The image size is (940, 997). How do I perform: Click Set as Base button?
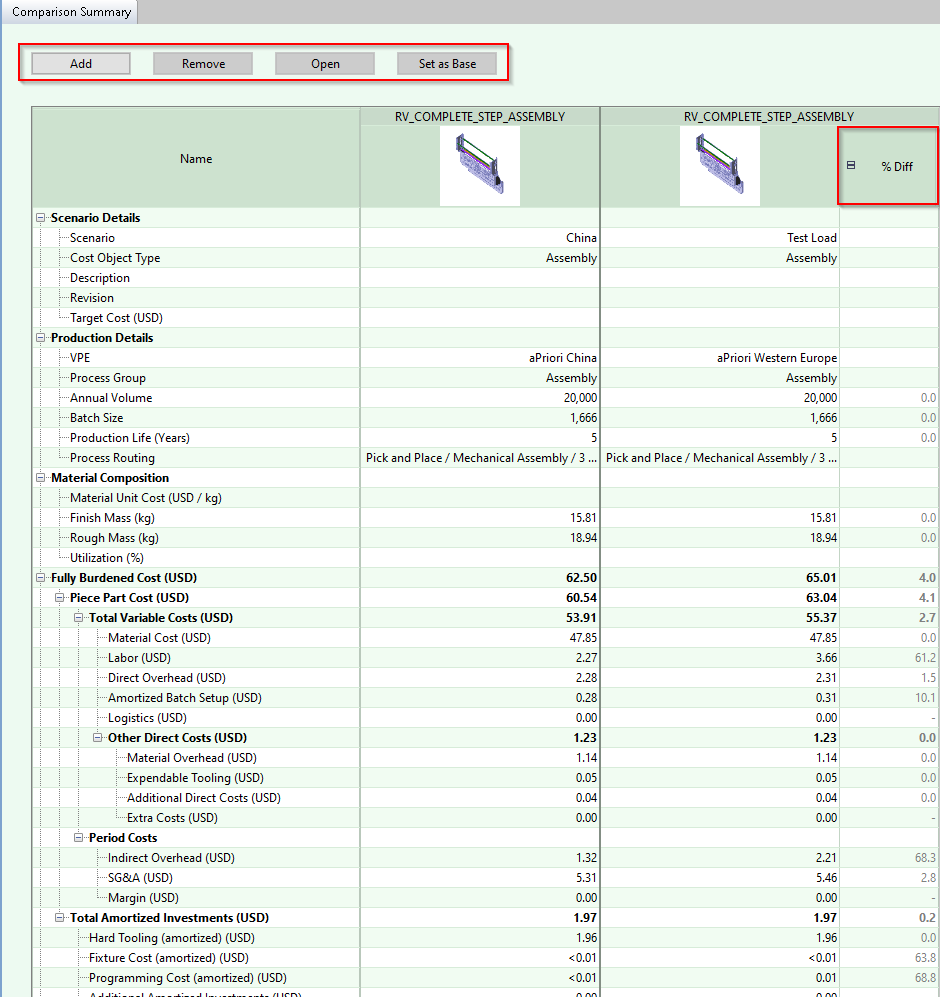(447, 64)
